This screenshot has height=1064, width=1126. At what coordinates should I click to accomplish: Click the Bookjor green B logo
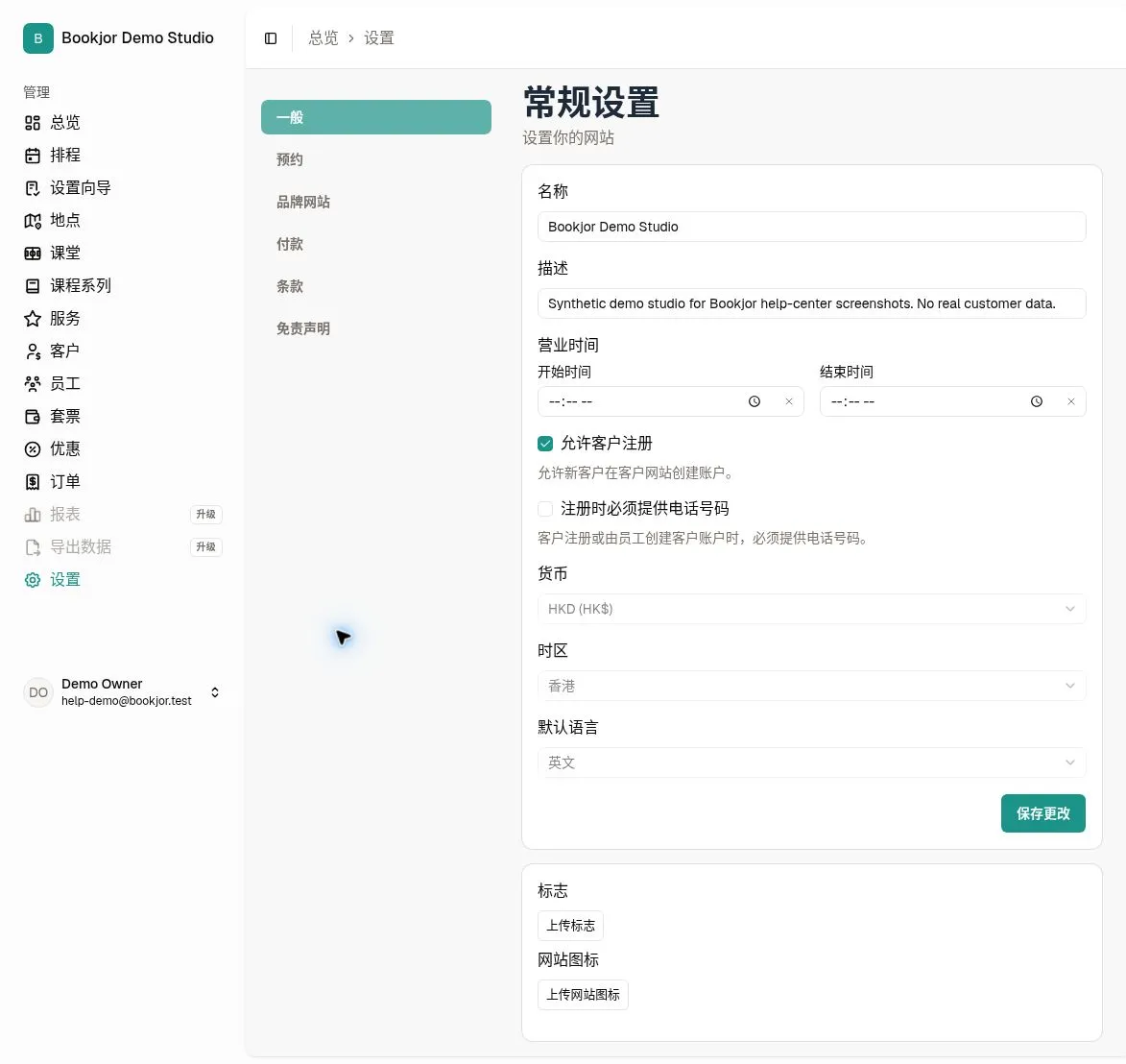click(38, 38)
